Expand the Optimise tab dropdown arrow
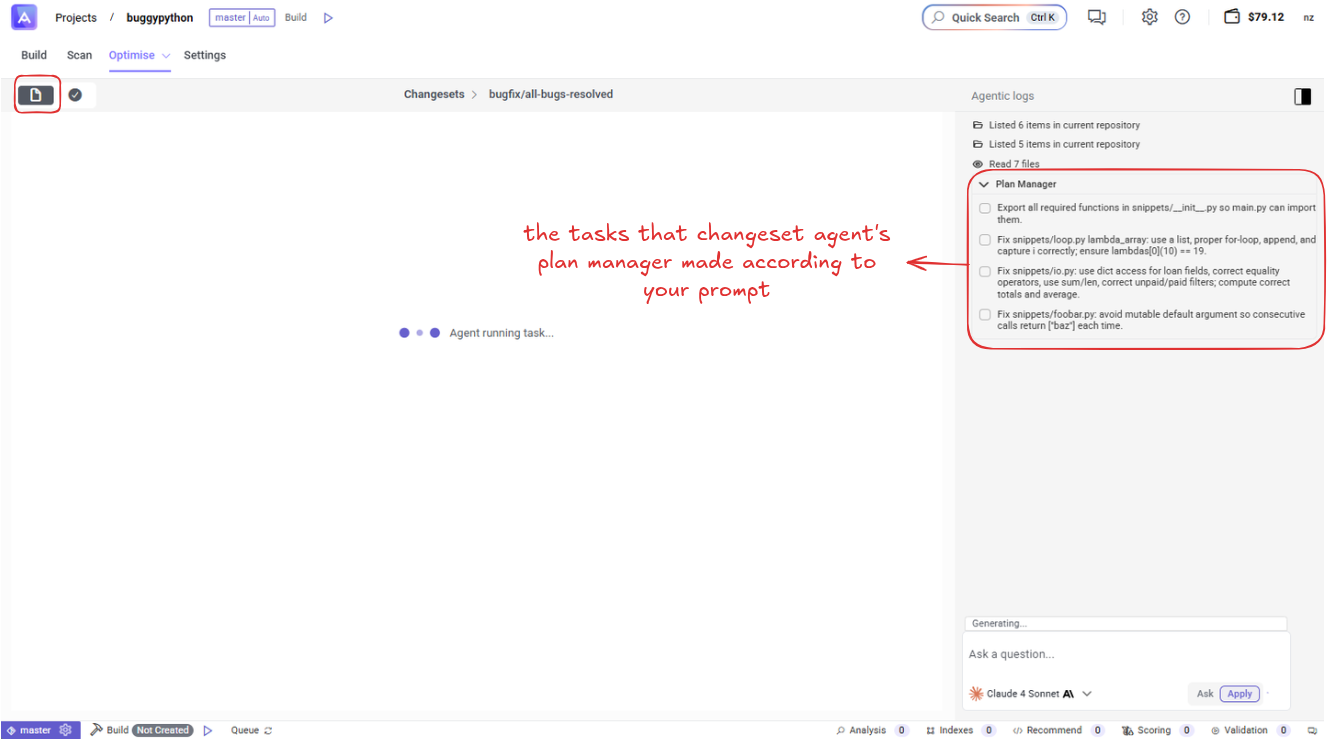Image resolution: width=1328 pixels, height=741 pixels. tap(166, 56)
